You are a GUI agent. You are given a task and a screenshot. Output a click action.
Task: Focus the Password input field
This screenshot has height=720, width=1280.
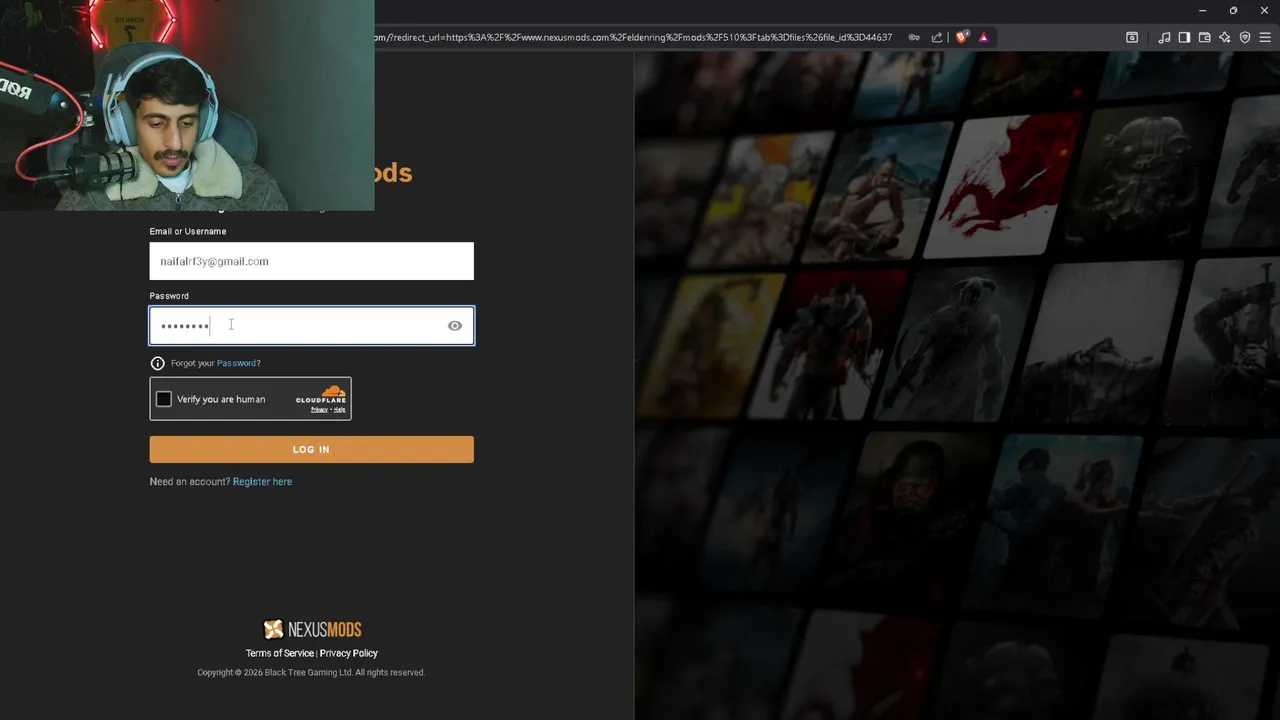tap(311, 325)
